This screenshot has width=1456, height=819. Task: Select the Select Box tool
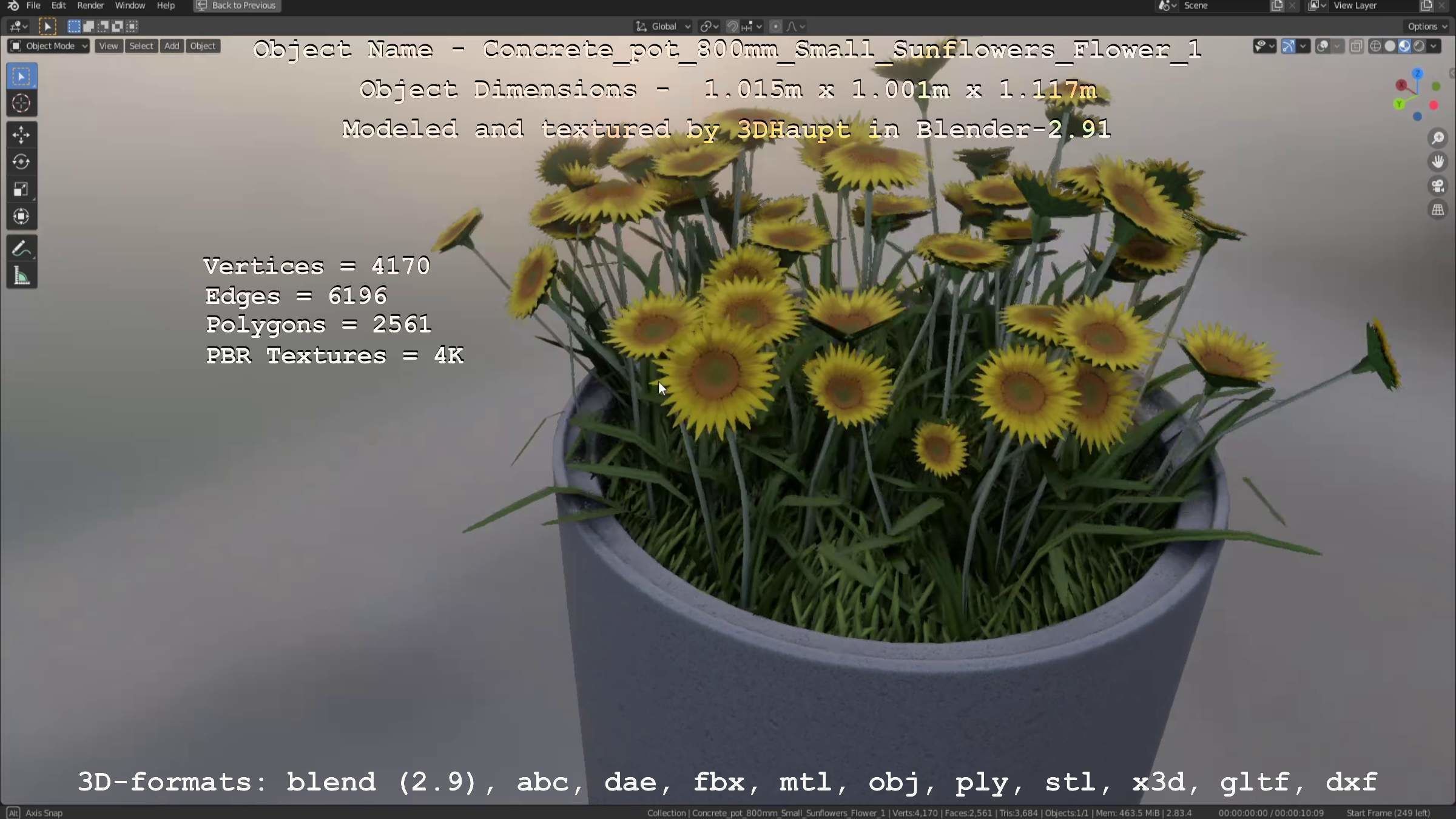point(22,76)
